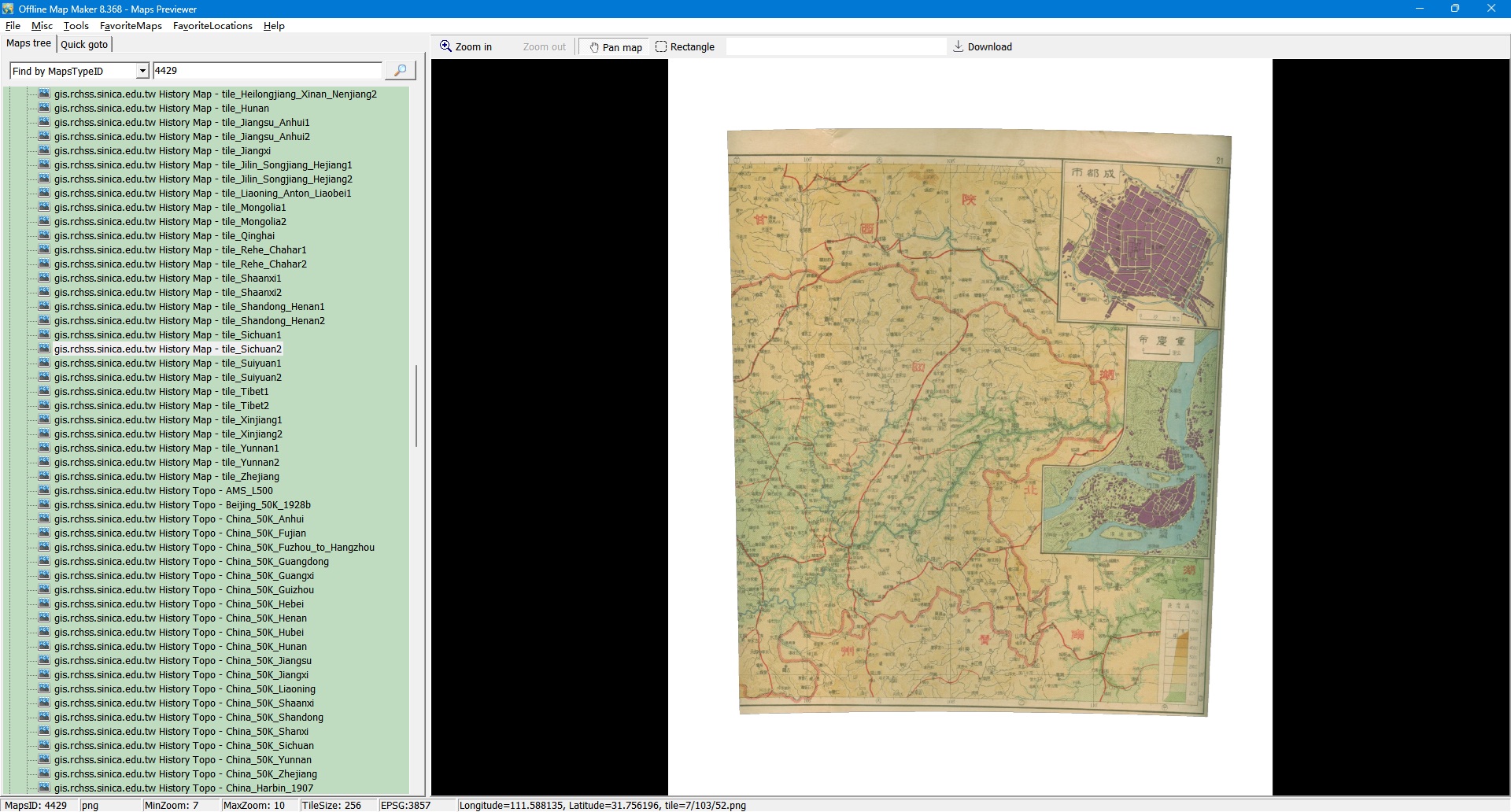
Task: Select the Pan map hand tool
Action: pos(615,47)
